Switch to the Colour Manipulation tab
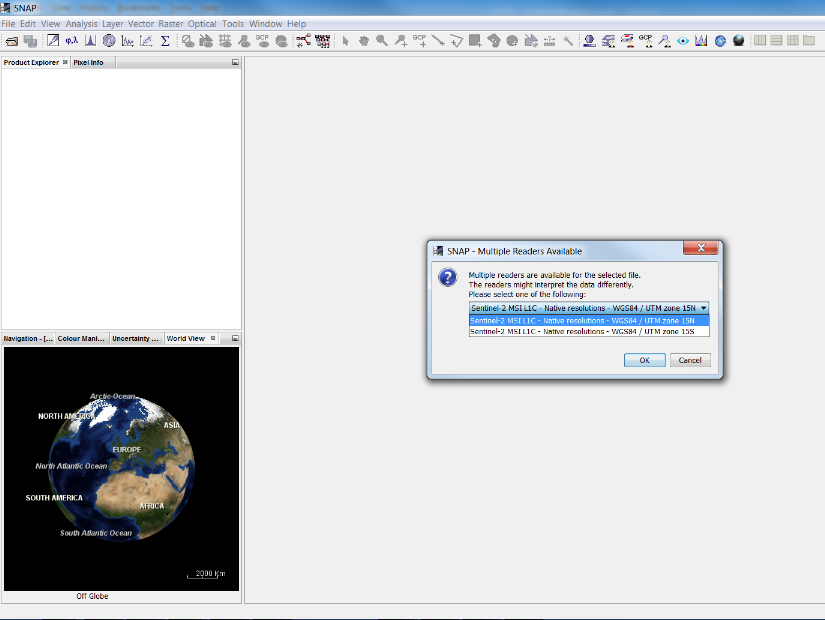825x620 pixels. [81, 338]
